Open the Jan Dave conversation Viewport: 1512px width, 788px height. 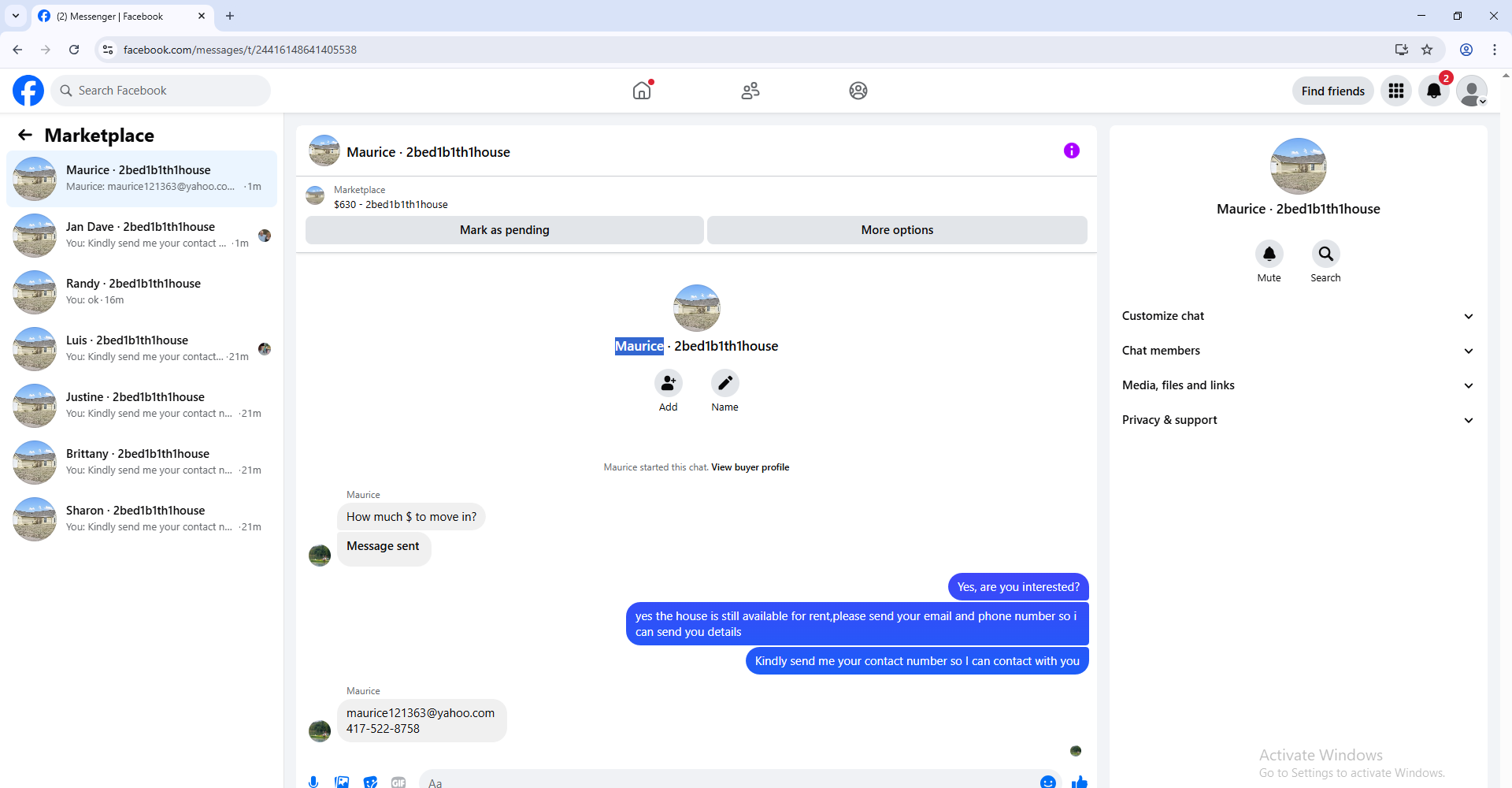[142, 236]
